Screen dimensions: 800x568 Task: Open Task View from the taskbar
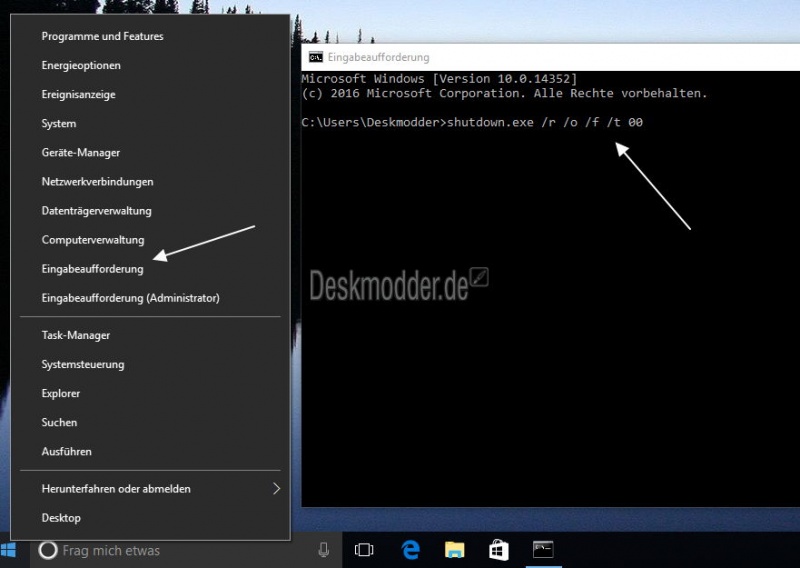pos(364,550)
